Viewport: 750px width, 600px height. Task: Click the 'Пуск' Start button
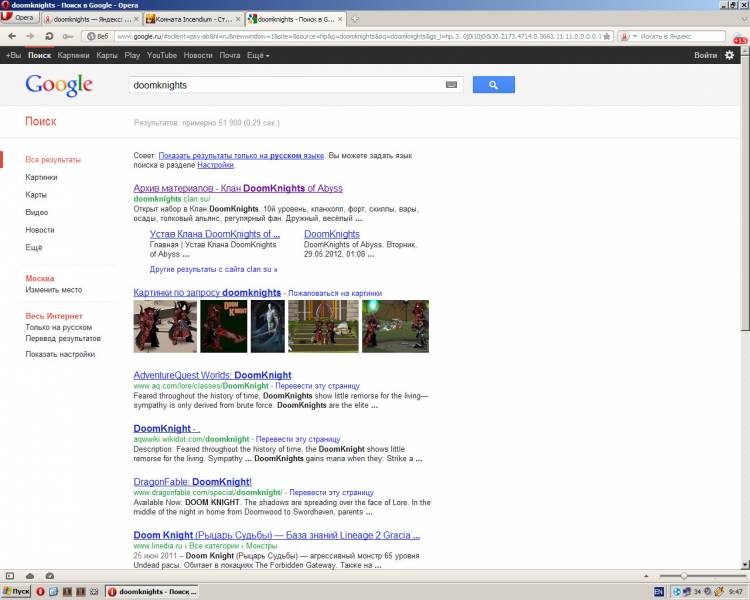pos(16,592)
